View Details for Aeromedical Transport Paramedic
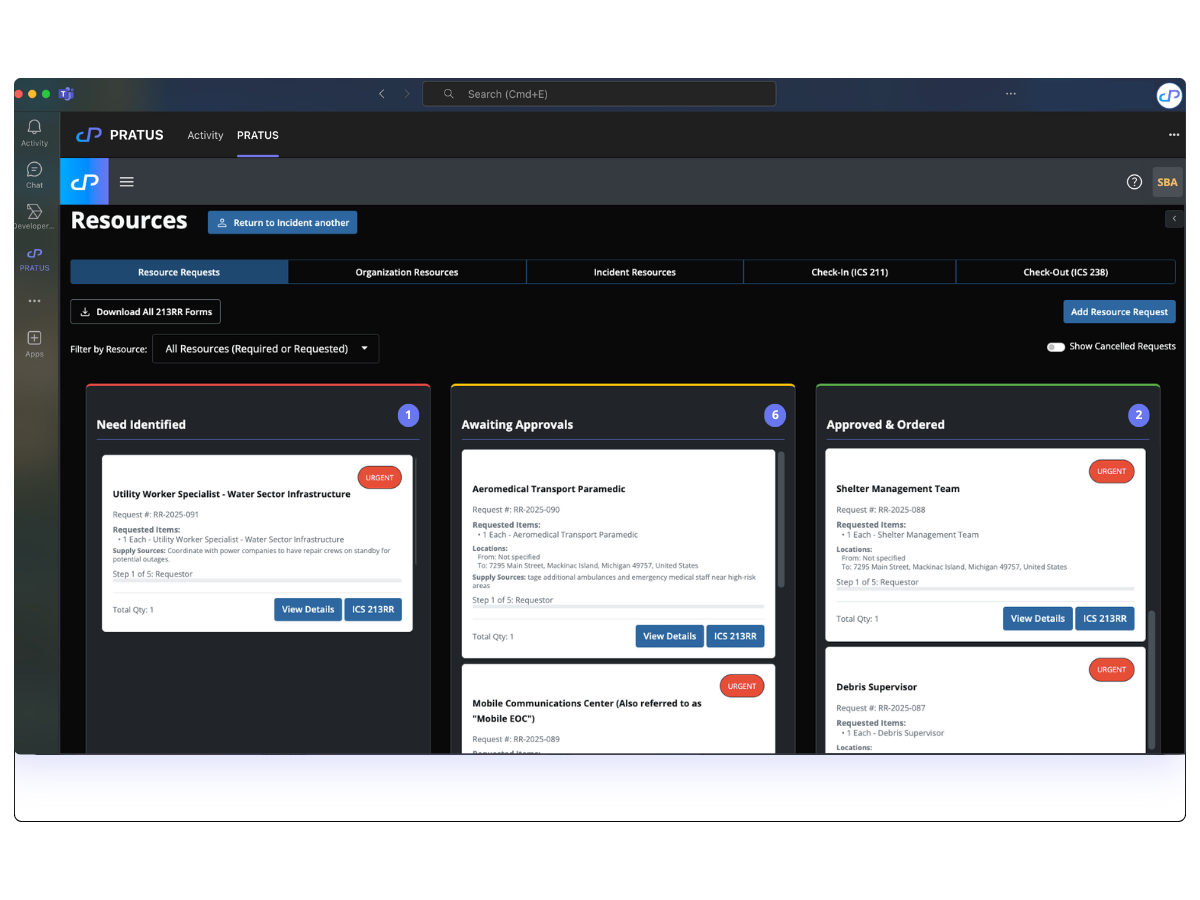 pos(669,635)
